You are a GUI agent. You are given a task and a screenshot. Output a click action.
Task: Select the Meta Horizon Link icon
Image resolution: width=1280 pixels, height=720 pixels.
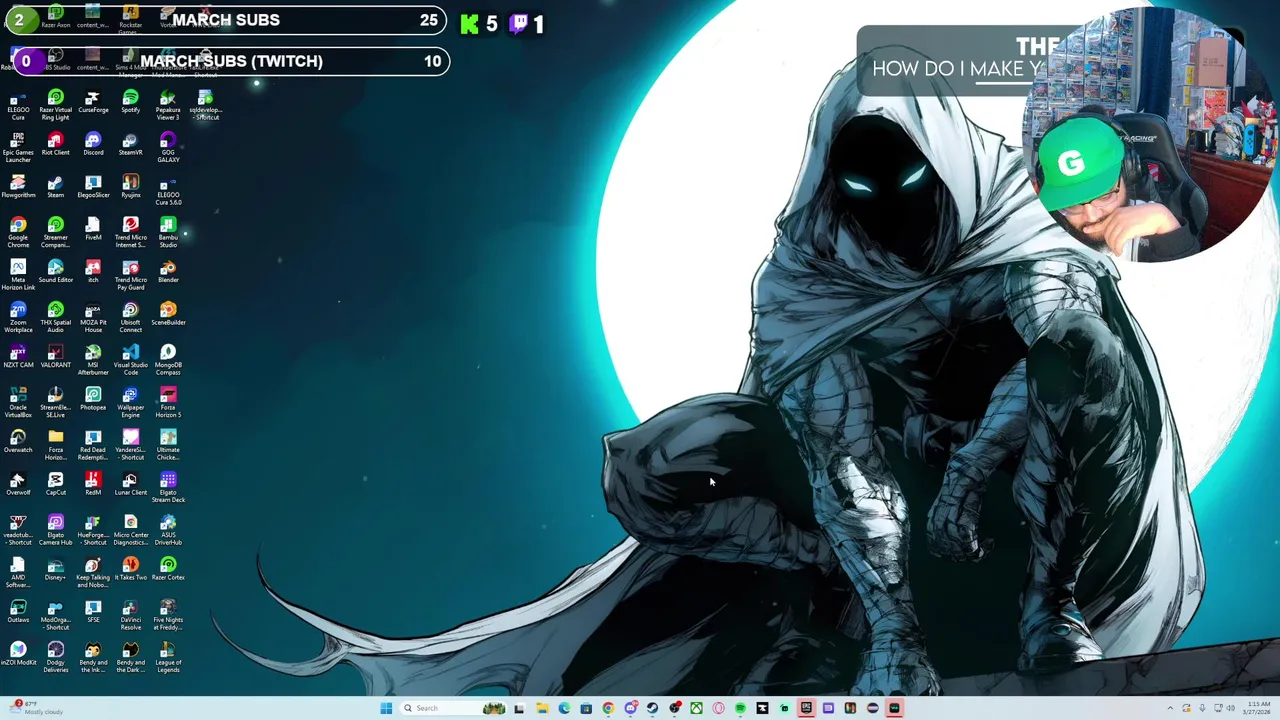(x=18, y=274)
